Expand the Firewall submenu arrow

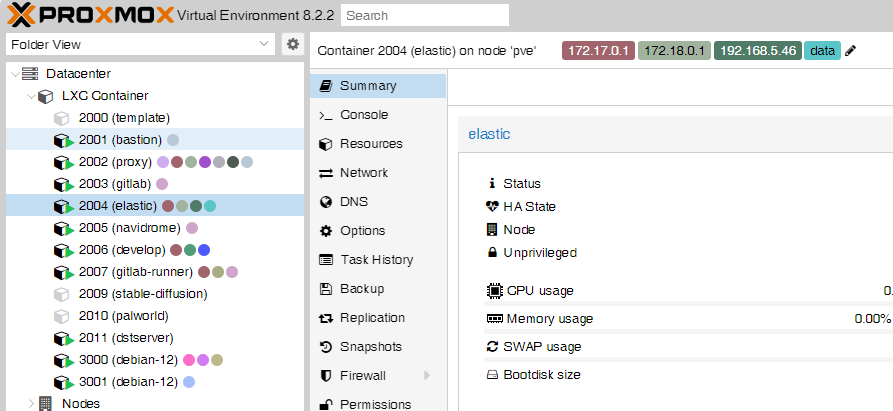[427, 376]
